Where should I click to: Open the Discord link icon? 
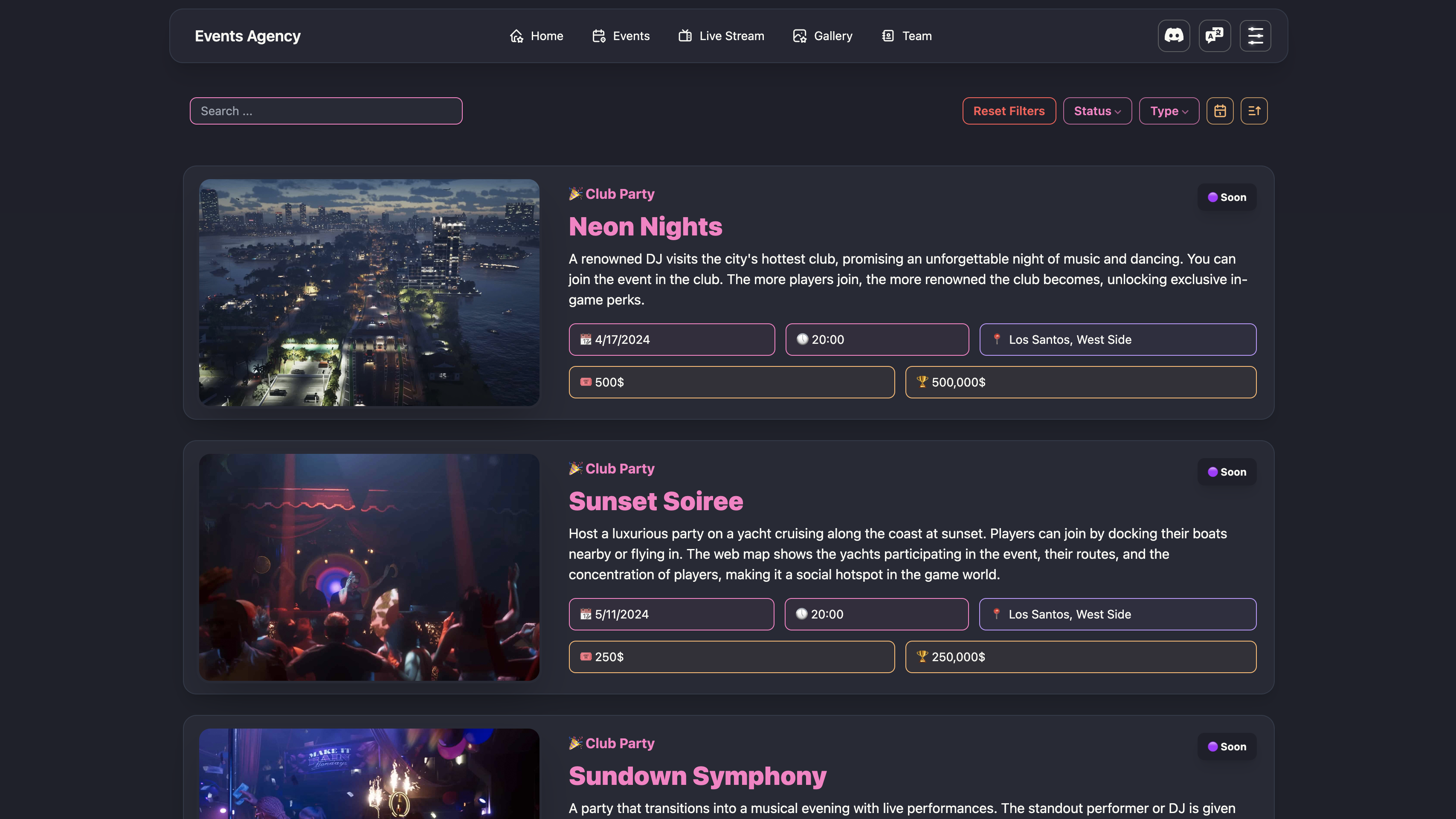1173,35
